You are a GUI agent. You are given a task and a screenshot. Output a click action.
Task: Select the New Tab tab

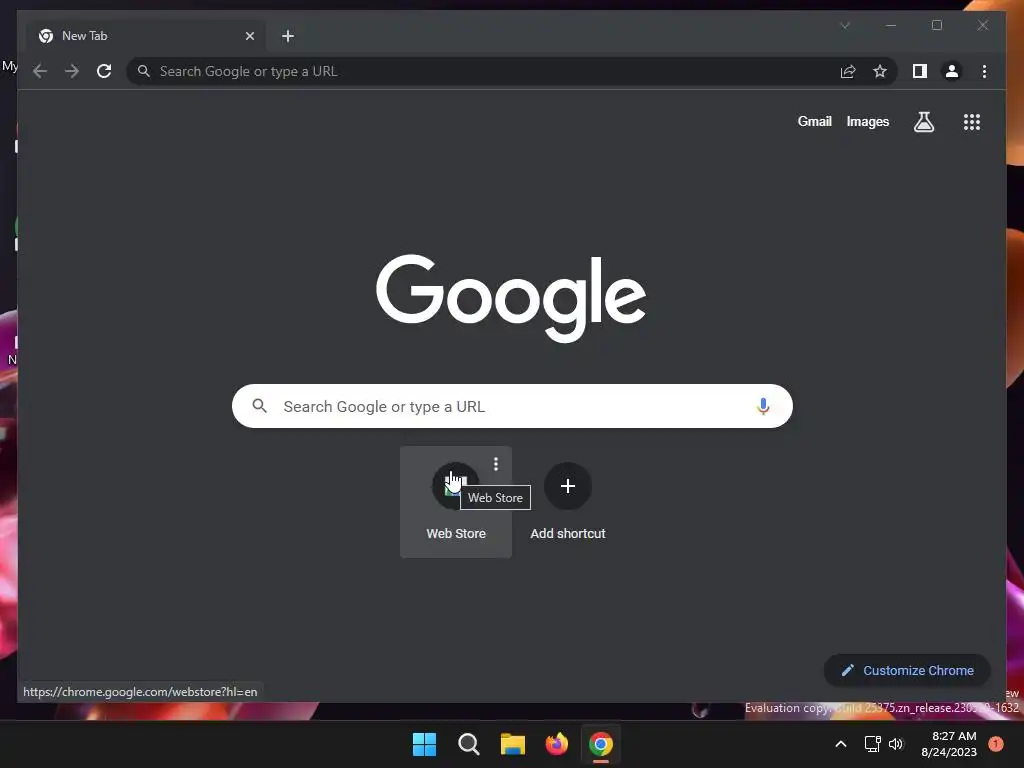pyautogui.click(x=146, y=36)
